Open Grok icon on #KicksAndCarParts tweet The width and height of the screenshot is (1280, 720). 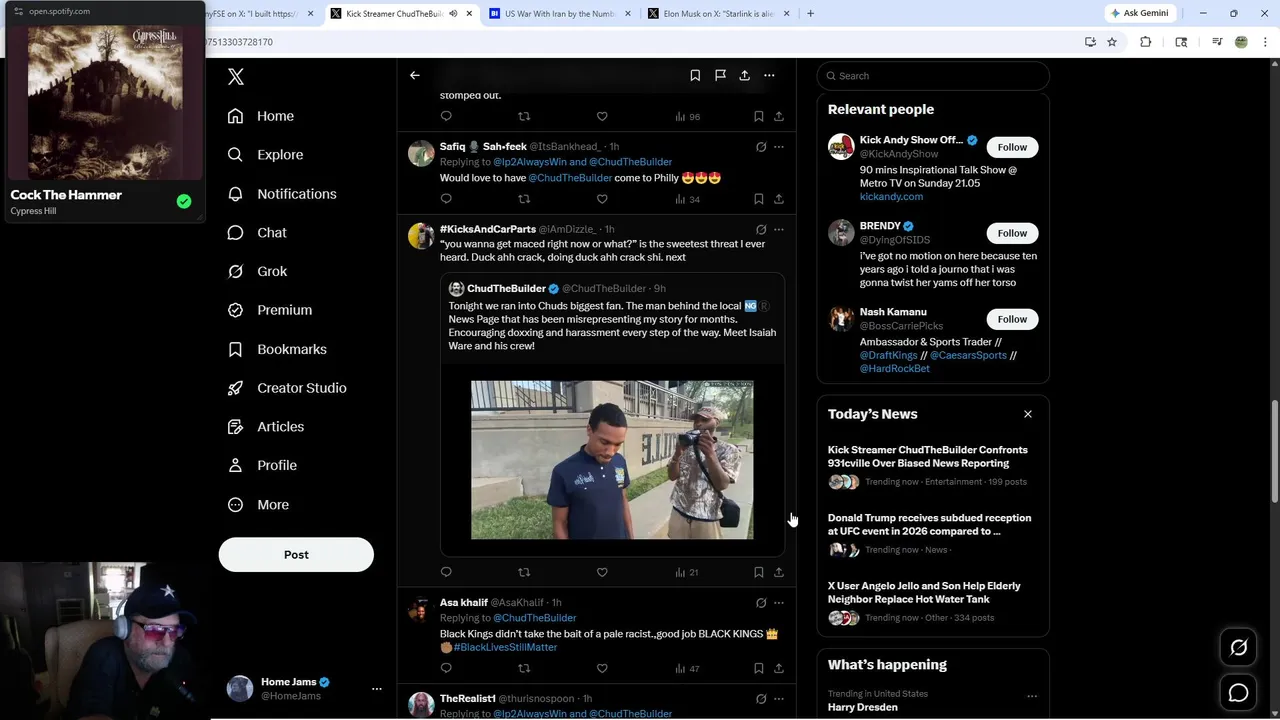point(761,229)
